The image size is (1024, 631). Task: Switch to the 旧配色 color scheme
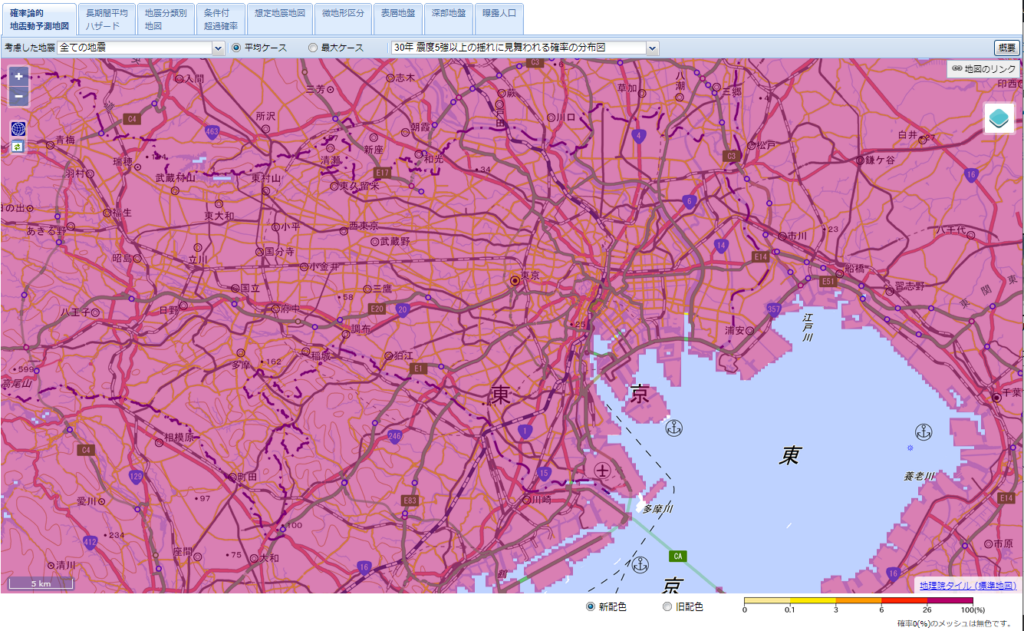pyautogui.click(x=668, y=607)
